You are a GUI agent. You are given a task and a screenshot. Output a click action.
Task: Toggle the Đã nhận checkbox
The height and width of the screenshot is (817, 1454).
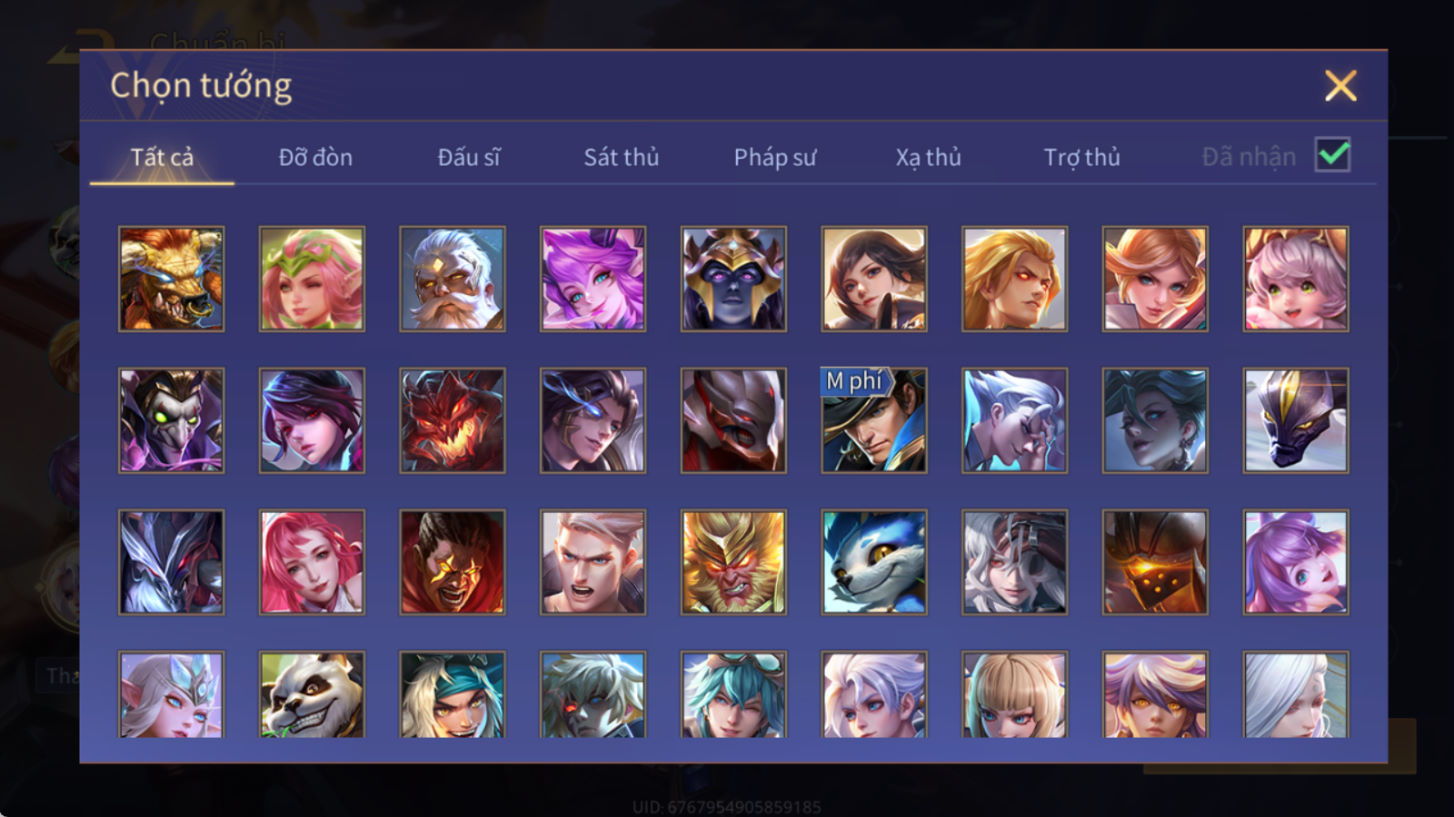click(1333, 155)
